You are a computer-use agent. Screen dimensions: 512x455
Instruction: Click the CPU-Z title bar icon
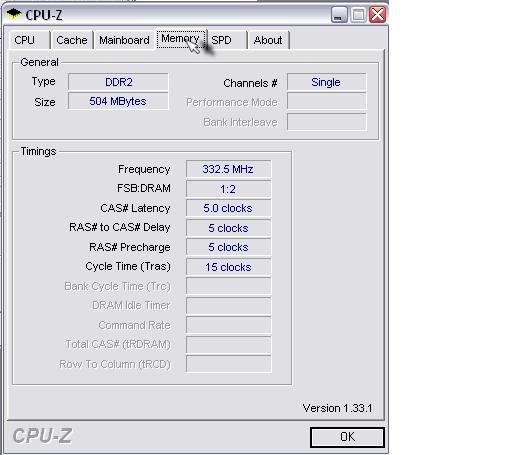14,14
